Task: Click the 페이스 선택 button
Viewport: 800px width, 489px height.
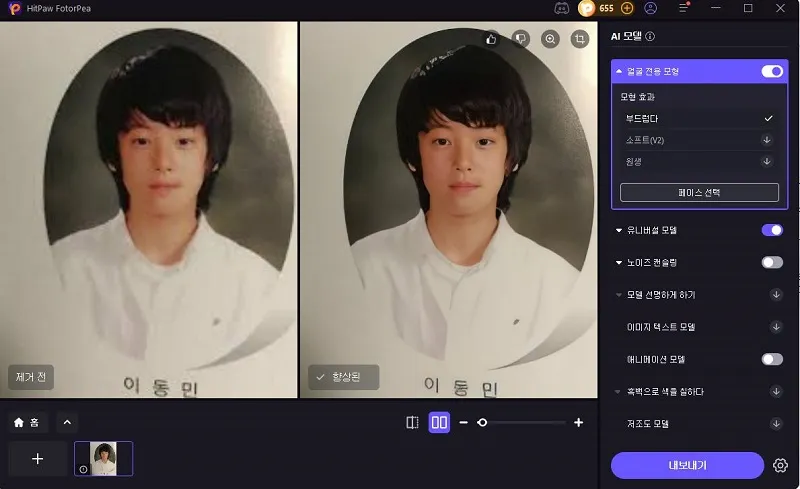Action: coord(699,192)
